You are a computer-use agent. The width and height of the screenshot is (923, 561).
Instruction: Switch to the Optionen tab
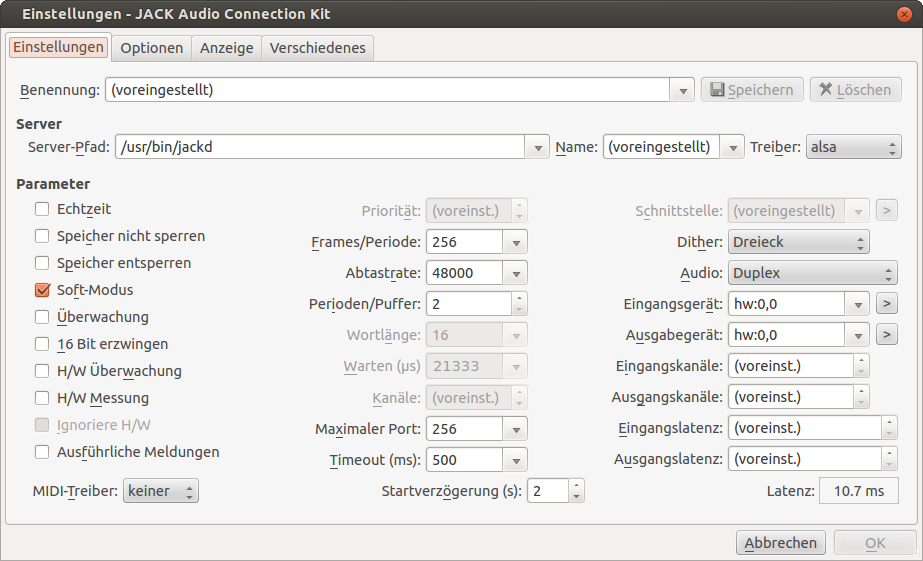[152, 48]
